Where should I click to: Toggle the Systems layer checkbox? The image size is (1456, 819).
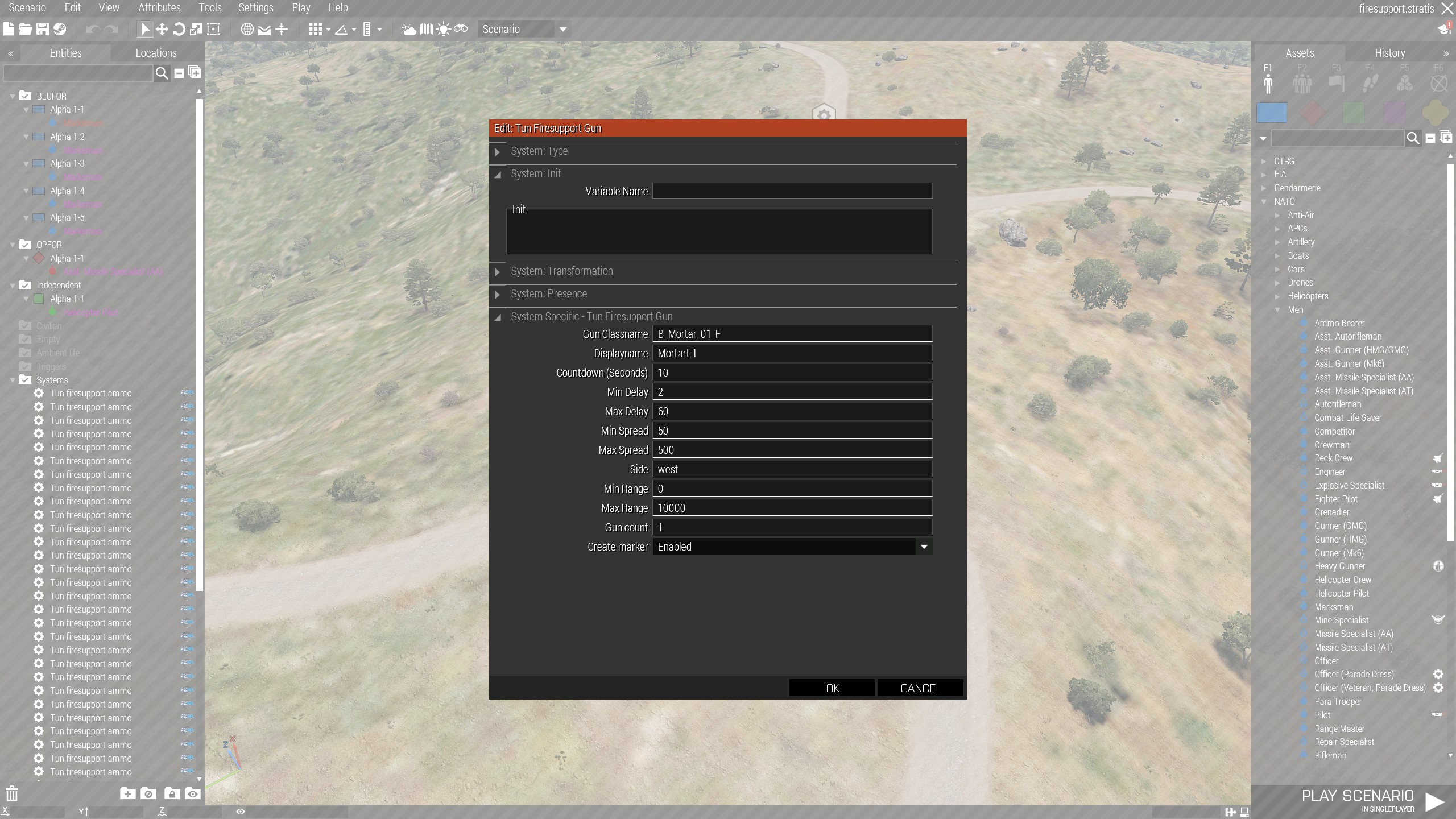click(25, 380)
